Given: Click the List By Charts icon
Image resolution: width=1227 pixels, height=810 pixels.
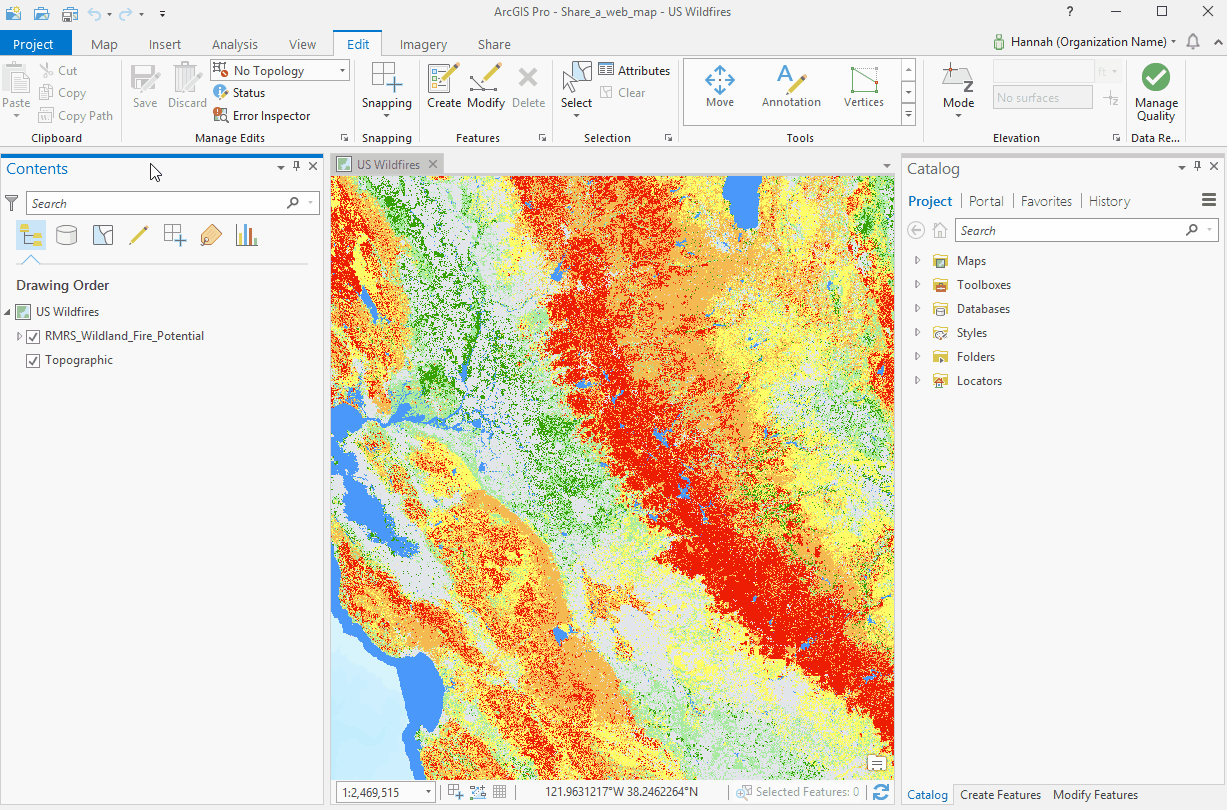Looking at the screenshot, I should 246,234.
